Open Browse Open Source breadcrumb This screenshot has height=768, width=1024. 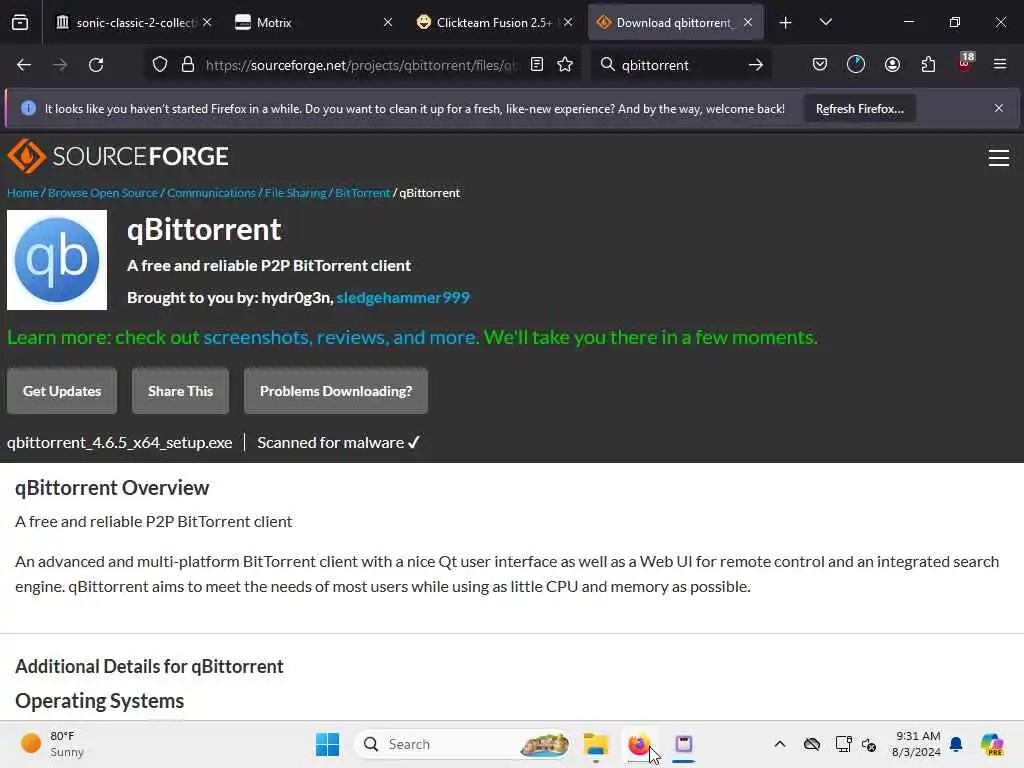[103, 193]
